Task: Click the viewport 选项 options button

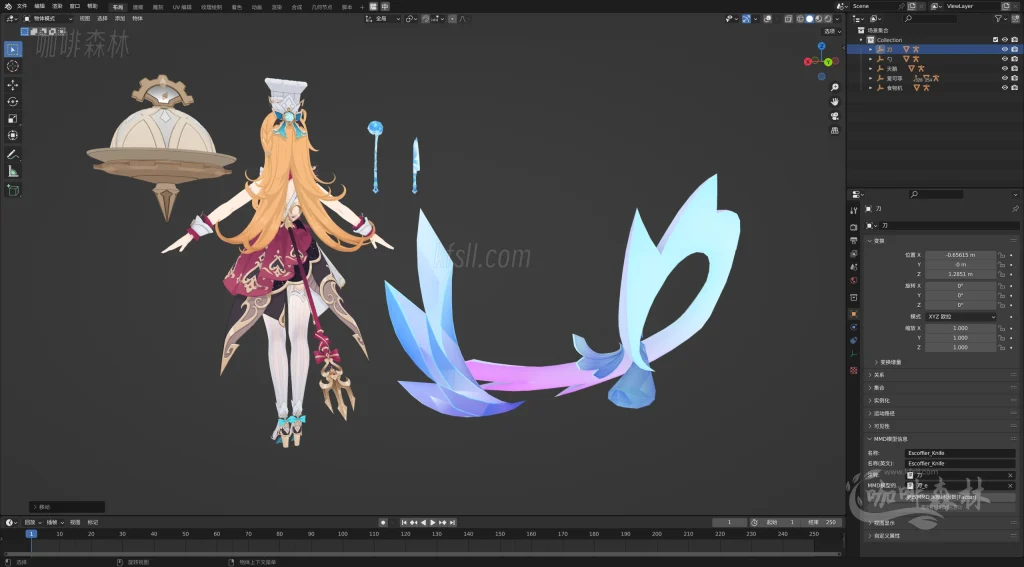Action: (832, 31)
